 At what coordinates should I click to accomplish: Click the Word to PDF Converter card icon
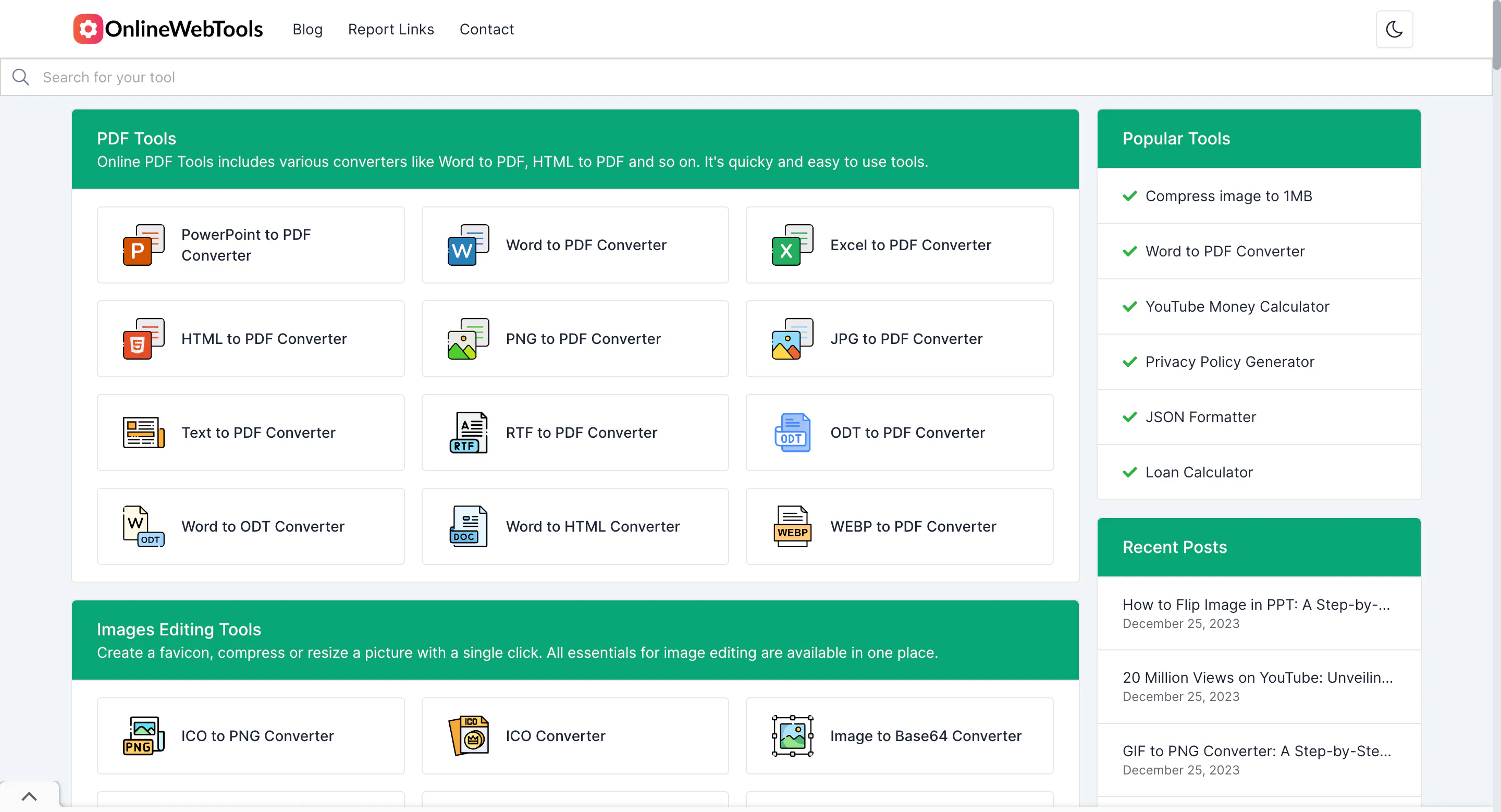(x=468, y=245)
